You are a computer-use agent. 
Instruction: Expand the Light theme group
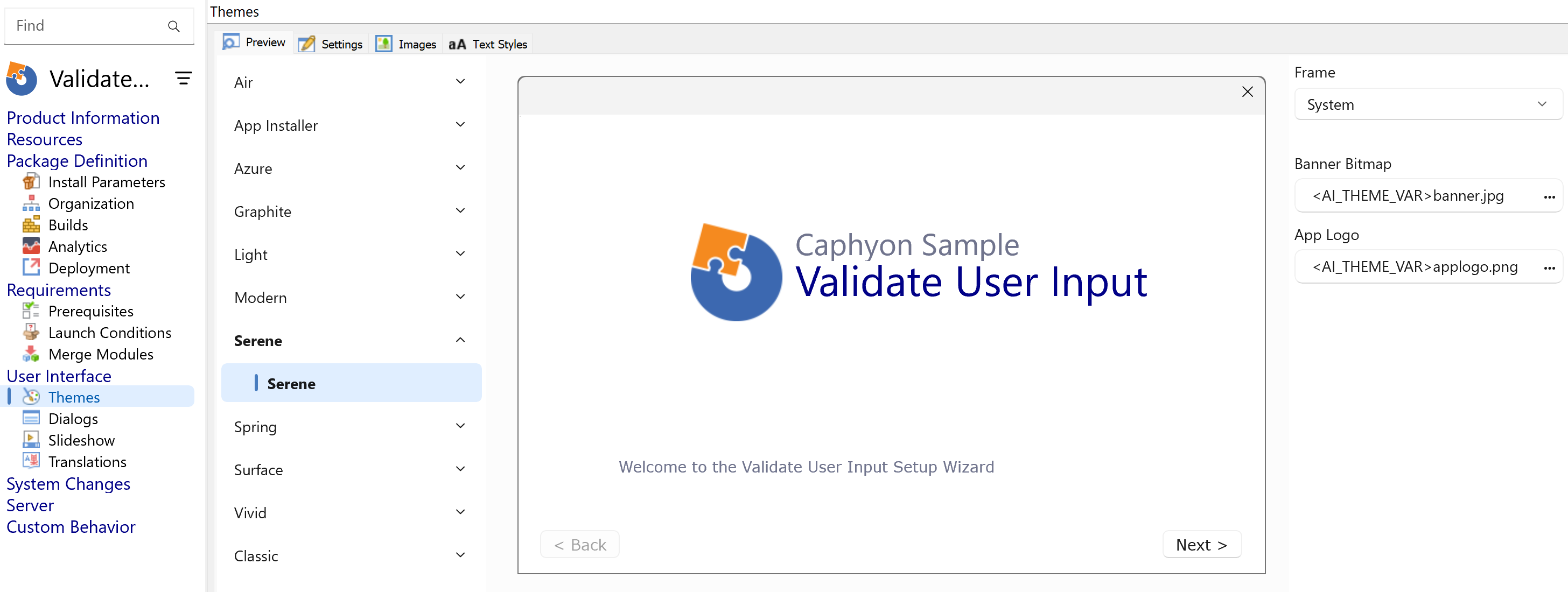(460, 253)
